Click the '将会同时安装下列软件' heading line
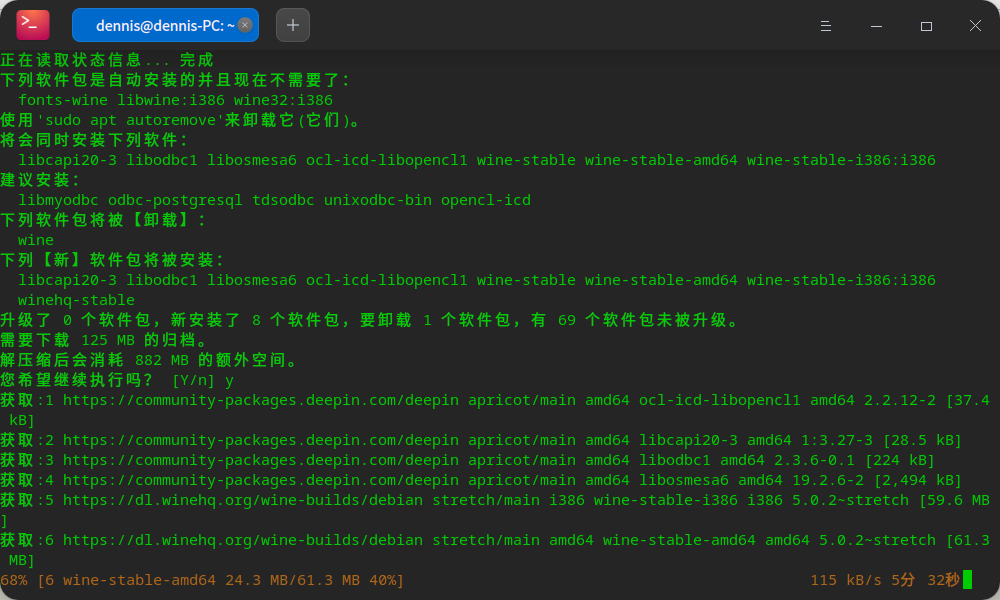The height and width of the screenshot is (600, 1000). pyautogui.click(x=94, y=140)
